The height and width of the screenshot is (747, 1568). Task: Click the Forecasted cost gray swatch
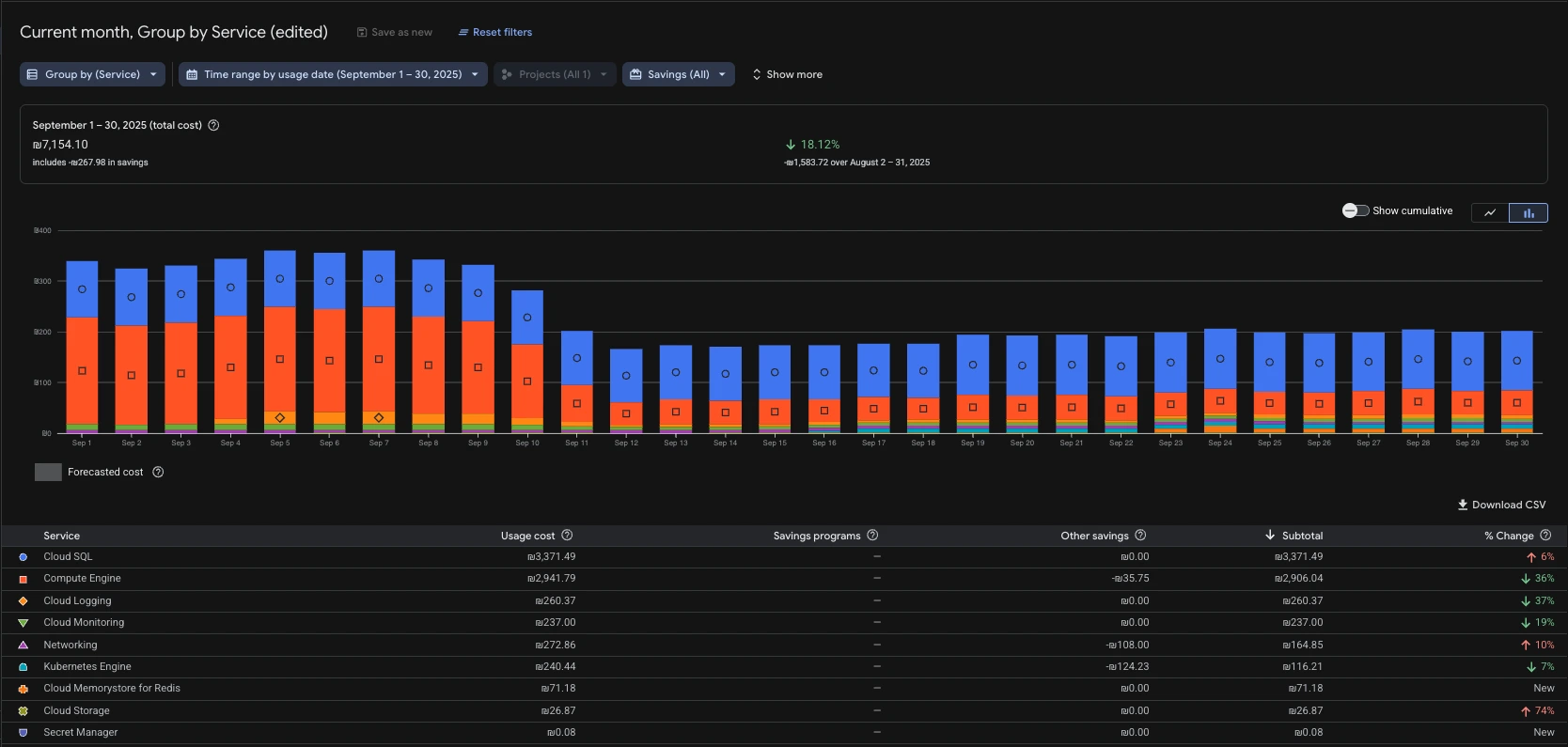click(x=48, y=472)
